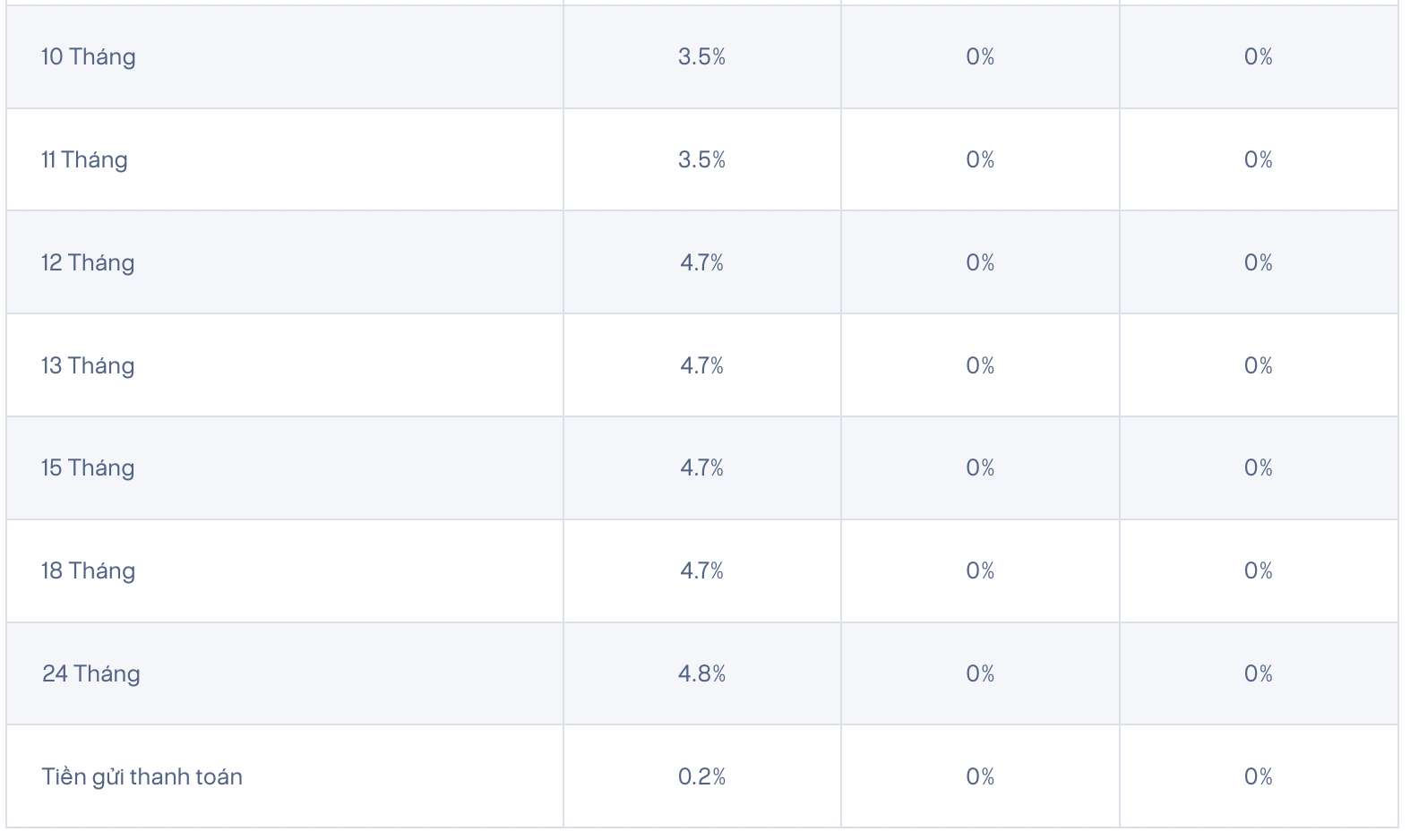Click the third-column 0% in 24 Tháng row

[980, 674]
